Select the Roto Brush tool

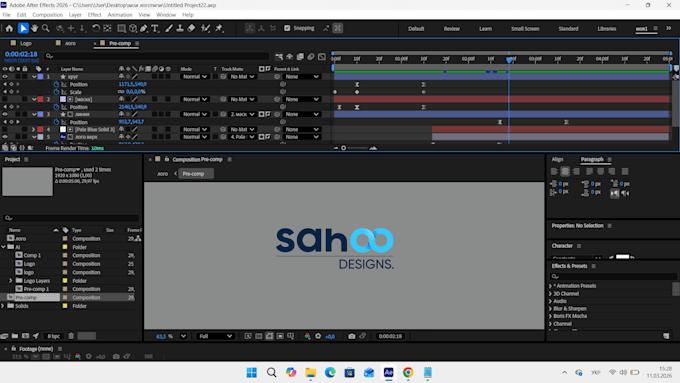tap(206, 29)
